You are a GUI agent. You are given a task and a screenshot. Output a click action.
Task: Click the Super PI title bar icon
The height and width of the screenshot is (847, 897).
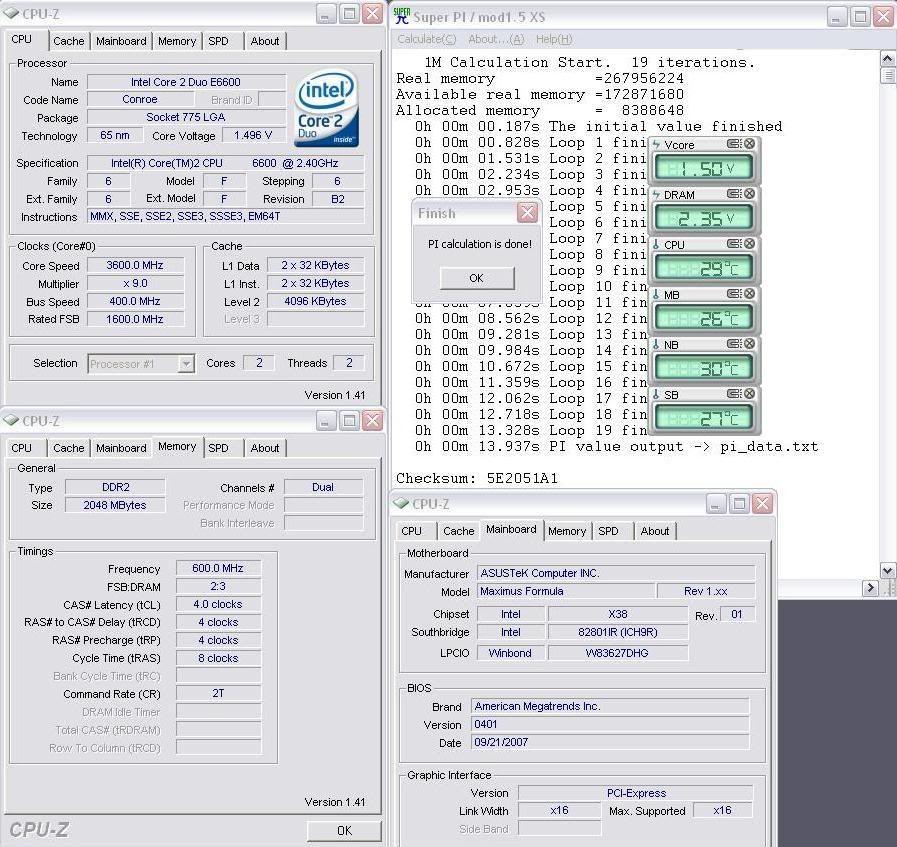[x=402, y=16]
